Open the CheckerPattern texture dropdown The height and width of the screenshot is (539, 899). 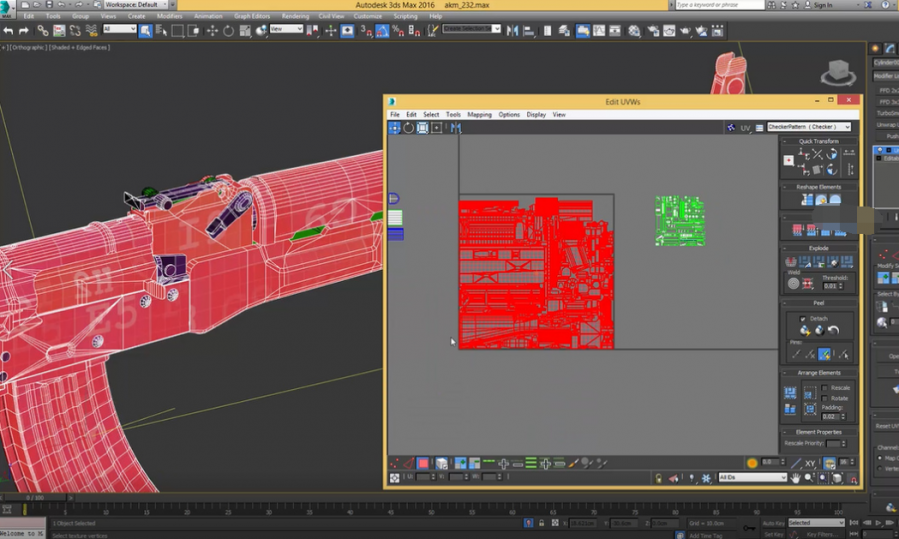click(x=809, y=127)
